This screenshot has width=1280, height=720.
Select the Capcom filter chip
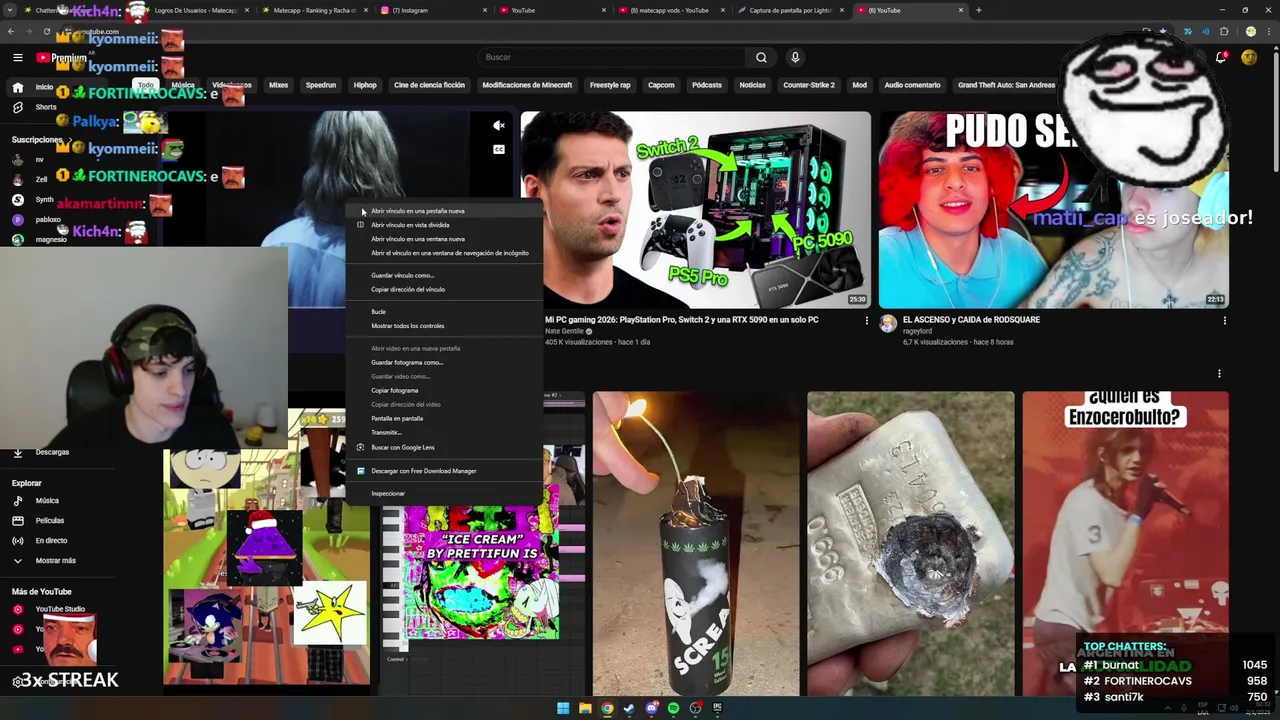pos(661,85)
